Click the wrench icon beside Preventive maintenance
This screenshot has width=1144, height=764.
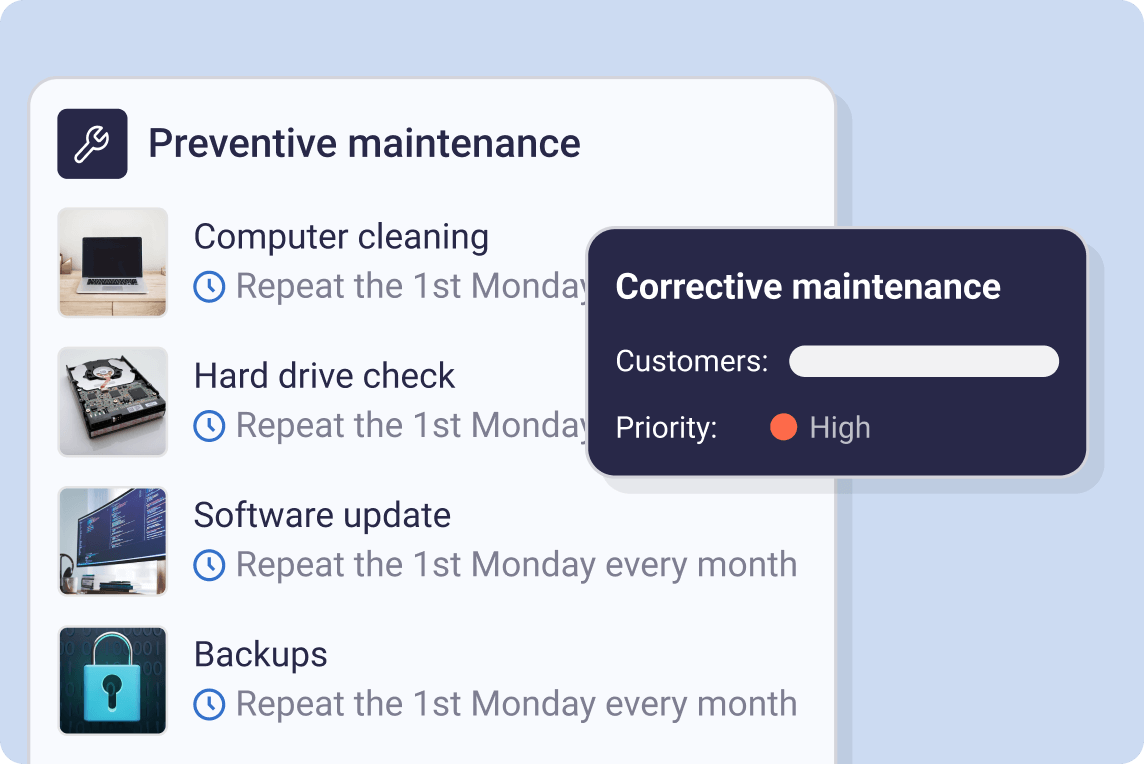point(92,144)
